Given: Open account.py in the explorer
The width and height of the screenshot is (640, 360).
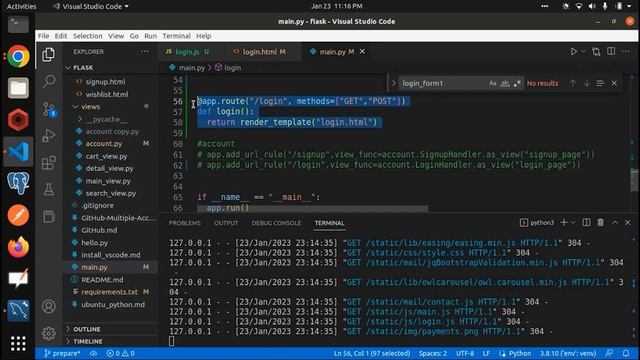Looking at the screenshot, I should [x=104, y=144].
